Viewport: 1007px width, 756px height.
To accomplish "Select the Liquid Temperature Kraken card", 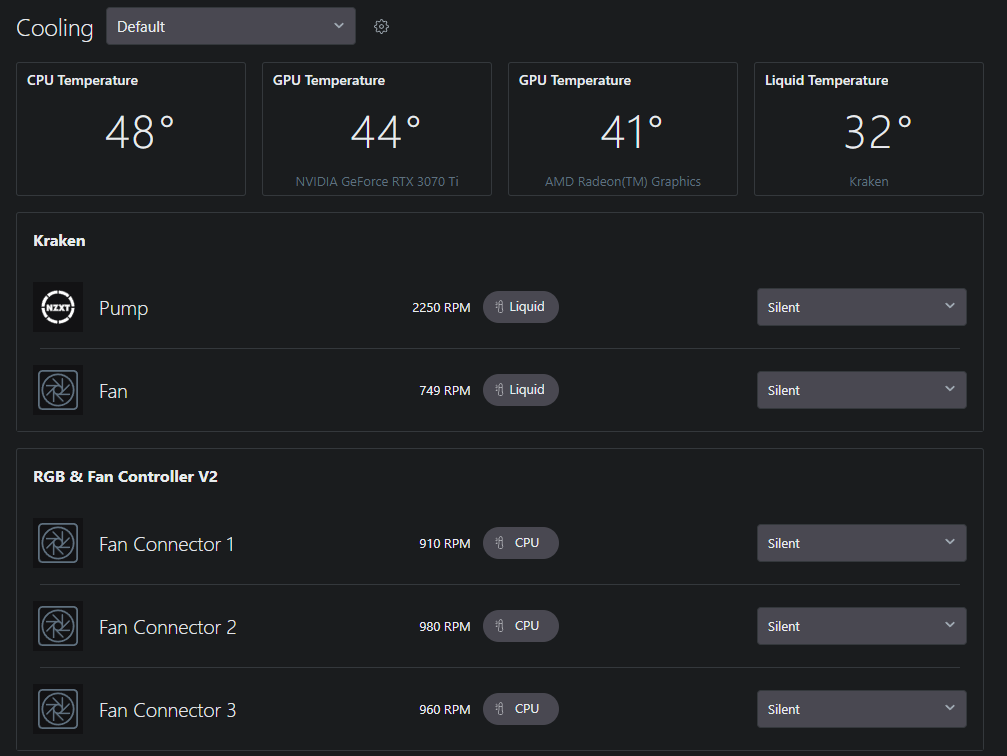I will tap(869, 129).
